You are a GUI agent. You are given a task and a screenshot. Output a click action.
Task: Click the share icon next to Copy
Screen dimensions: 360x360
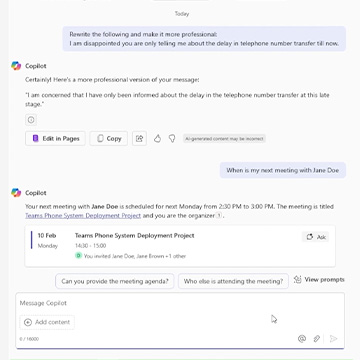(139, 139)
